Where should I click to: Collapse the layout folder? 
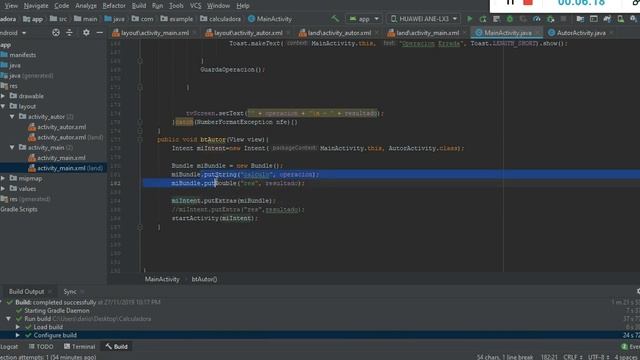coord(4,107)
